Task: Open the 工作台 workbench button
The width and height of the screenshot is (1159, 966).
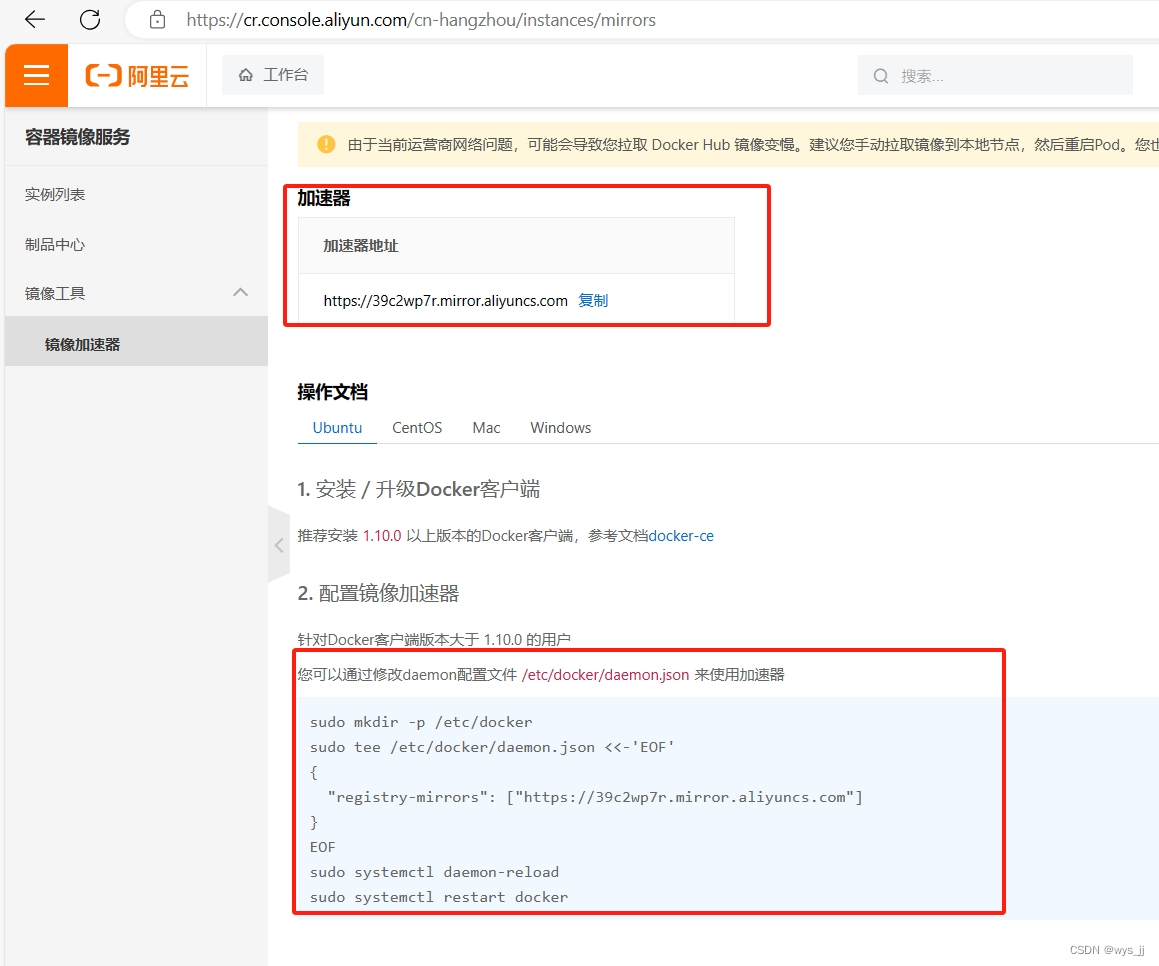Action: click(273, 75)
